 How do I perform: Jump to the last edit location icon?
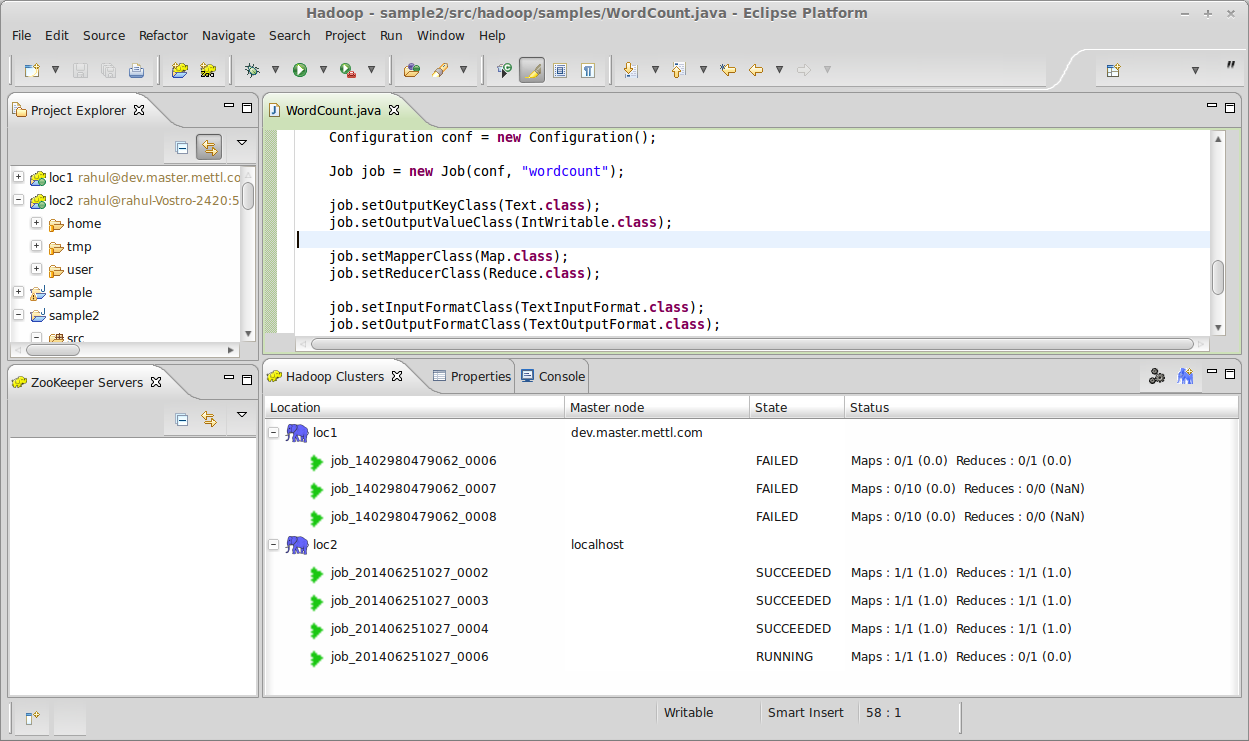tap(728, 70)
